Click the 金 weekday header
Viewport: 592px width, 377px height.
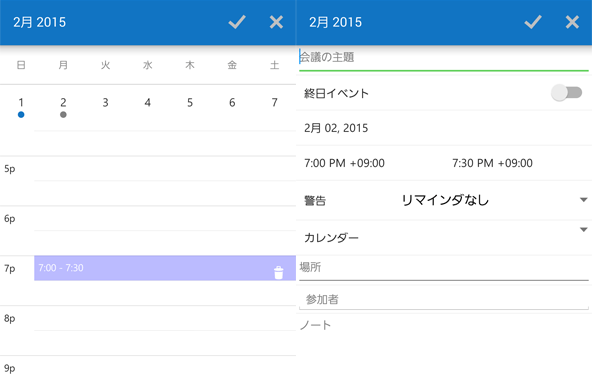pyautogui.click(x=232, y=65)
